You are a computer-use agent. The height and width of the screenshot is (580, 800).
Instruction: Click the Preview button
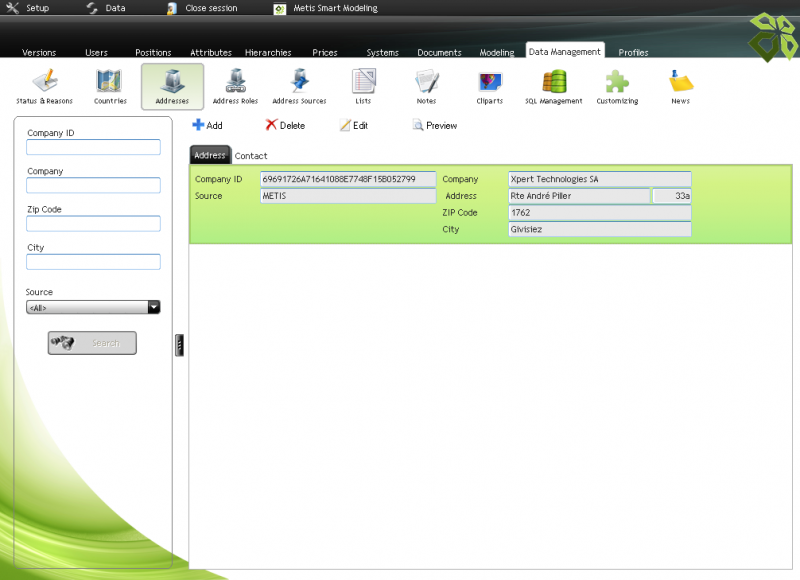435,126
